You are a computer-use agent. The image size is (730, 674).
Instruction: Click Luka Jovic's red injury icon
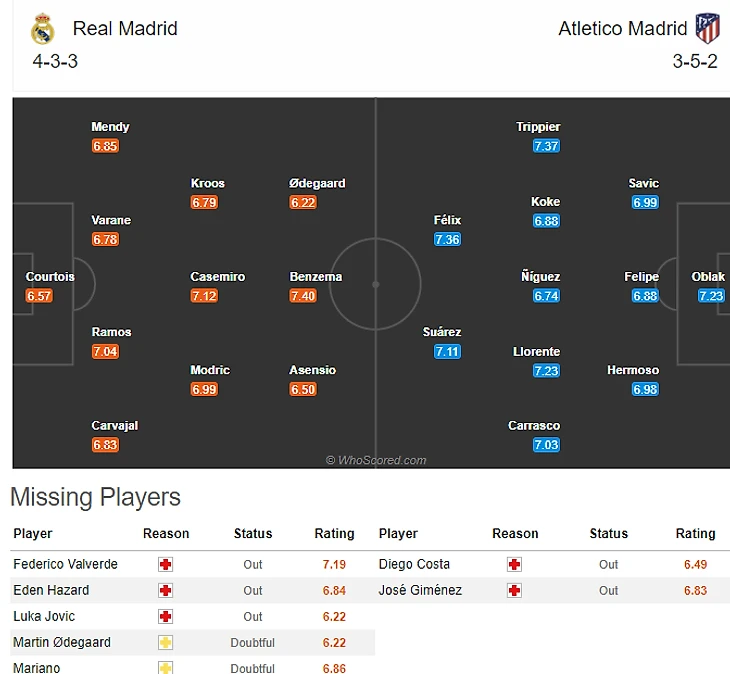click(165, 617)
